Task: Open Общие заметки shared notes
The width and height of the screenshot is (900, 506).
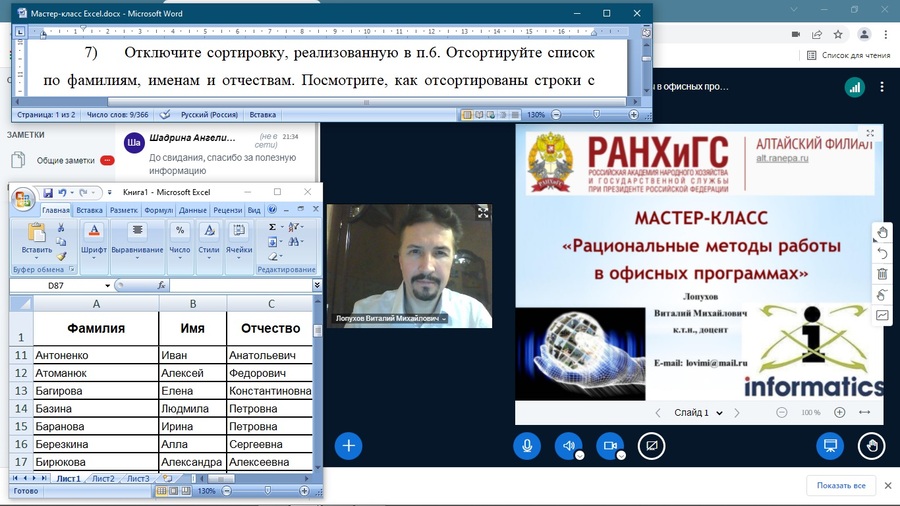Action: [x=65, y=161]
